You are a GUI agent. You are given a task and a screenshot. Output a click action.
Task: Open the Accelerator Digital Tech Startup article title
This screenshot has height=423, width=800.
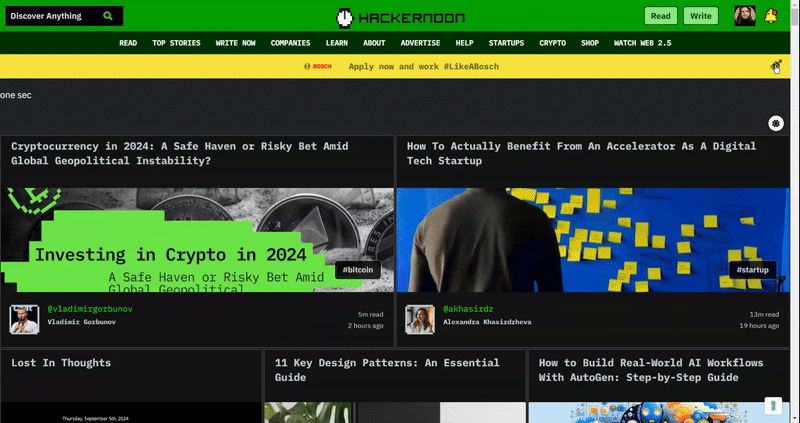coord(581,153)
